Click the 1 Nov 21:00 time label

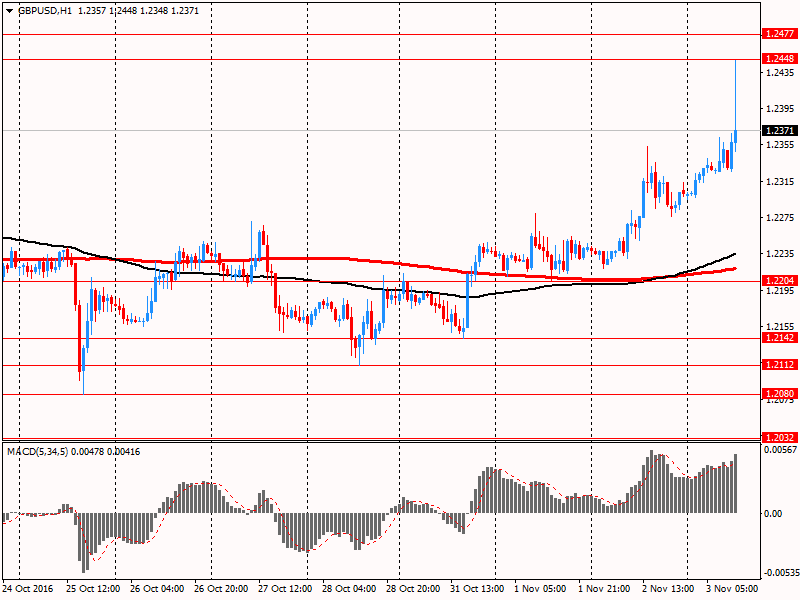click(x=604, y=589)
